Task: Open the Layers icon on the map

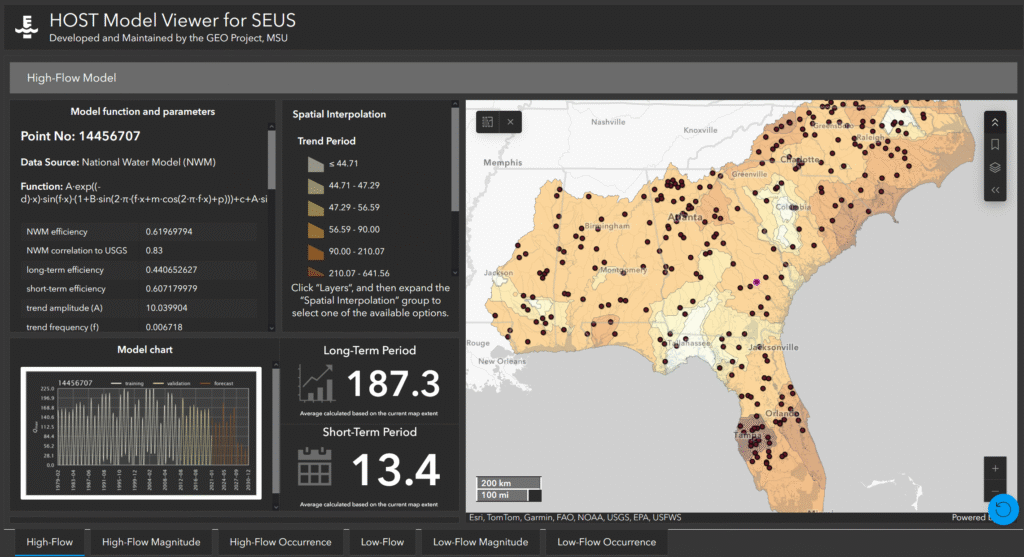Action: tap(995, 167)
